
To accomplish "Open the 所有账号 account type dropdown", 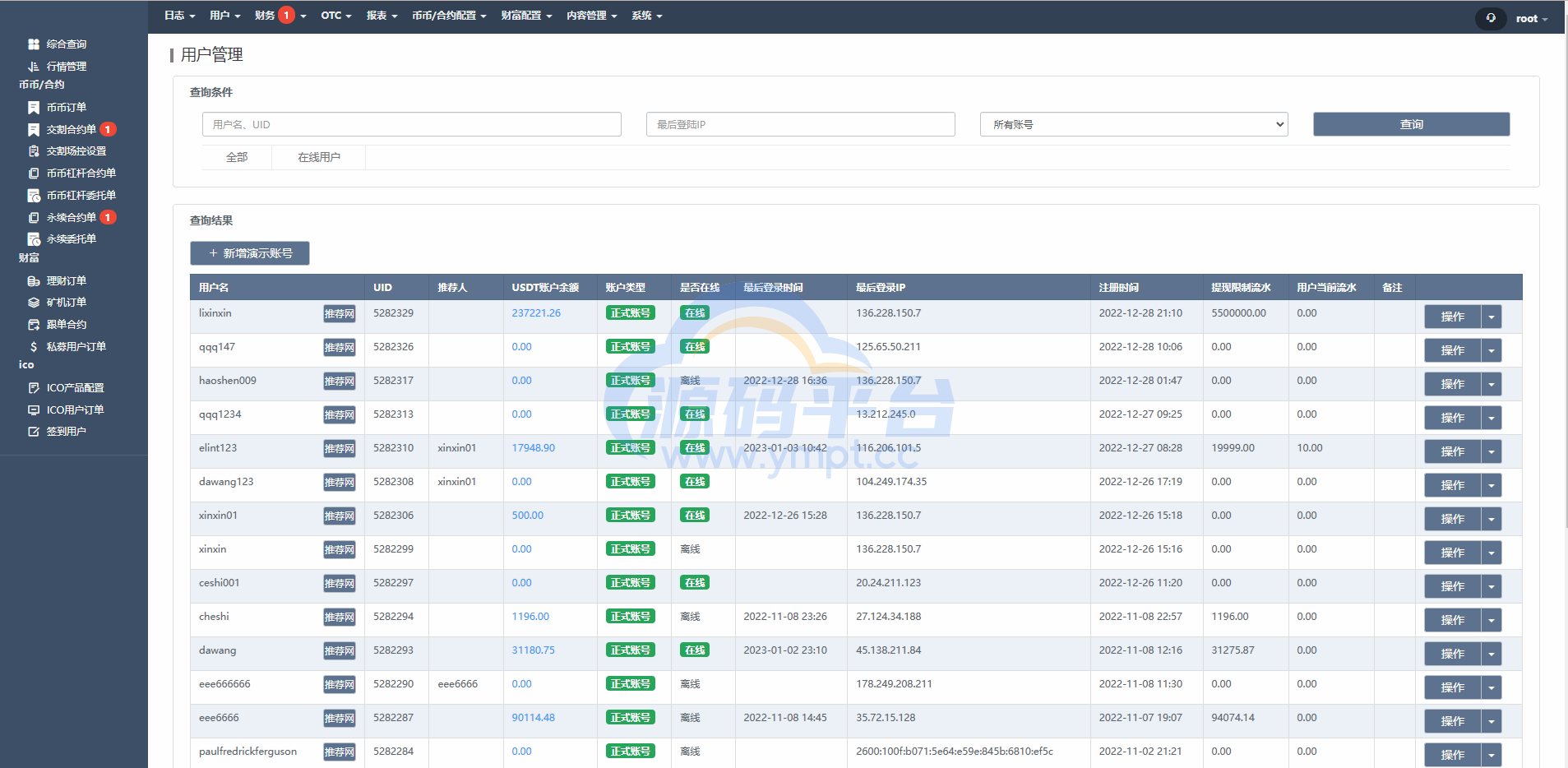I will (x=1134, y=124).
